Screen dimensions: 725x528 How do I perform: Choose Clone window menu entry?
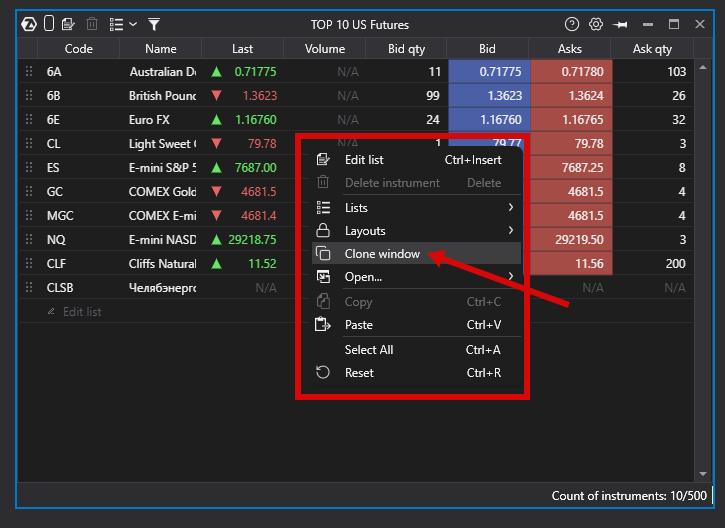click(x=416, y=253)
